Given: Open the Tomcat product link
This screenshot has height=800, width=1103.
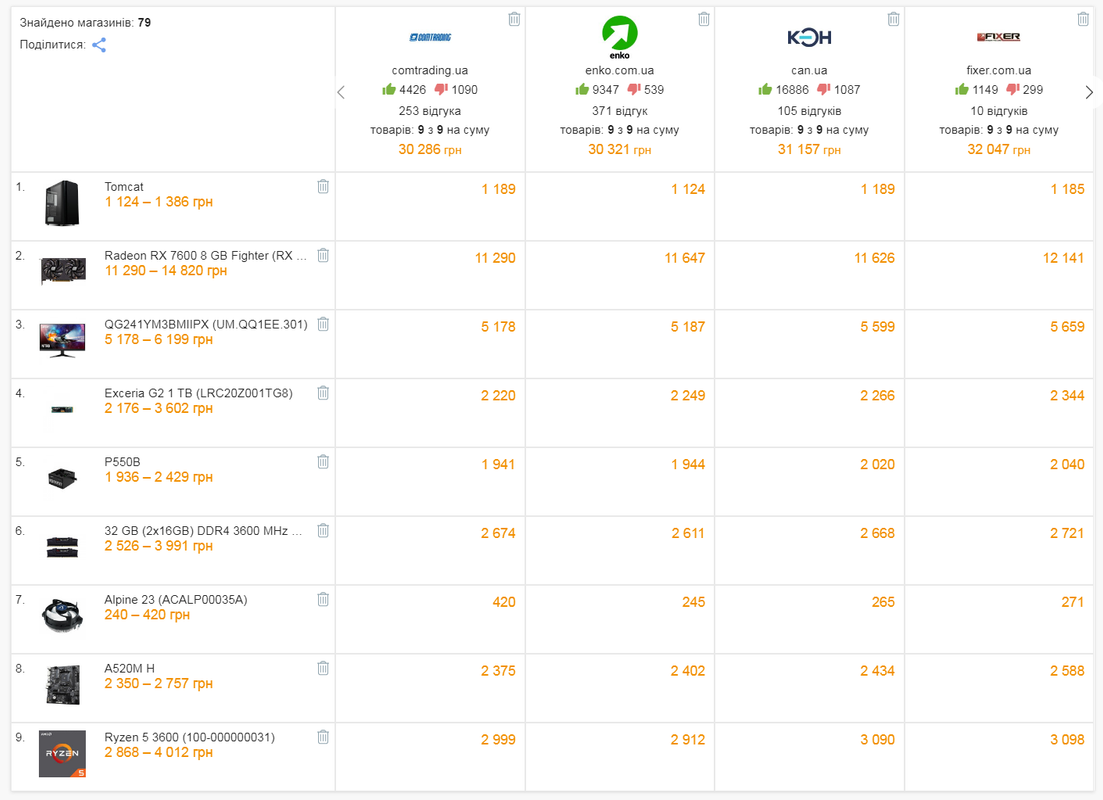Looking at the screenshot, I should pyautogui.click(x=124, y=186).
